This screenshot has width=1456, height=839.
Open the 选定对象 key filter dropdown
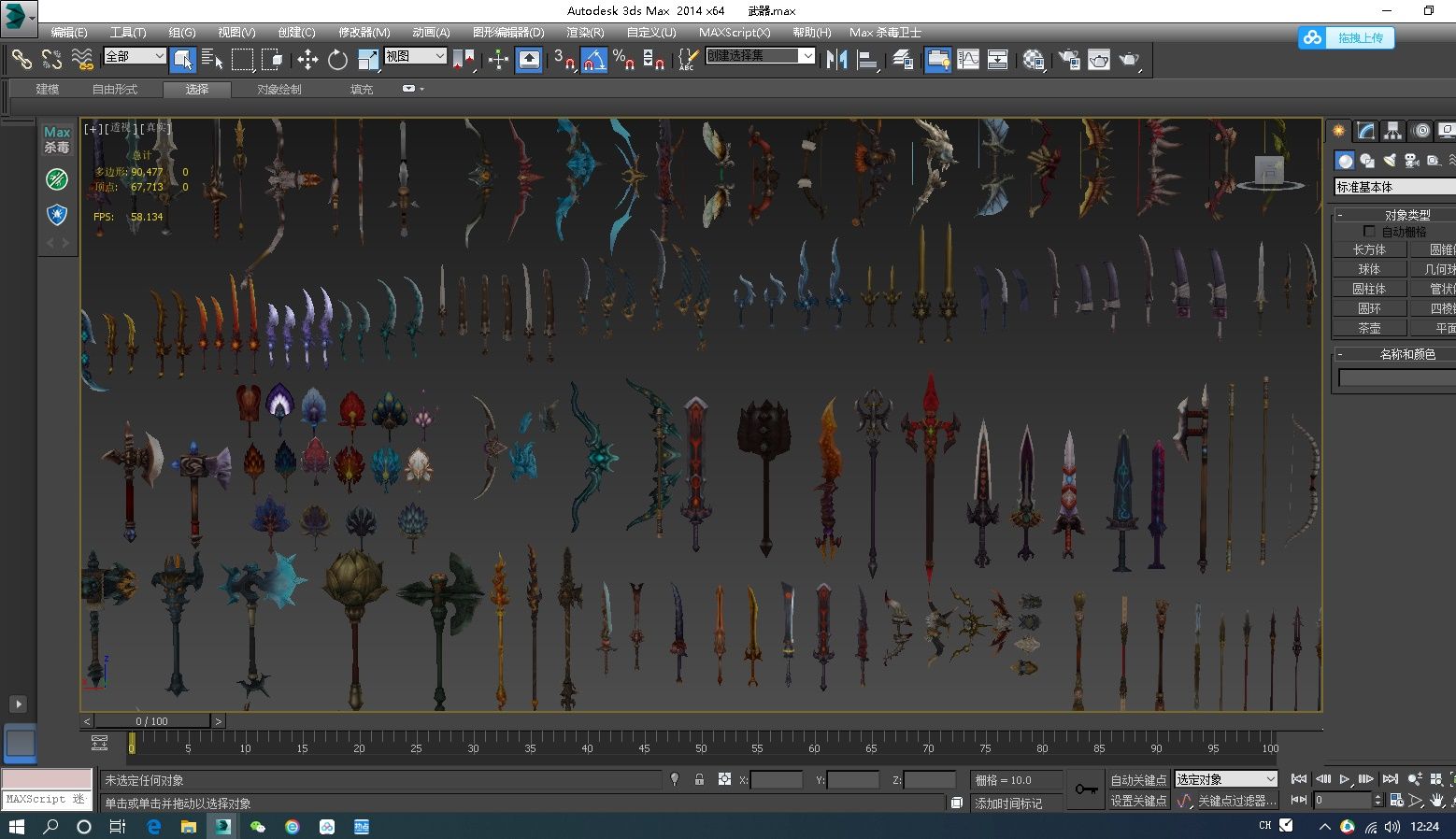[1225, 779]
